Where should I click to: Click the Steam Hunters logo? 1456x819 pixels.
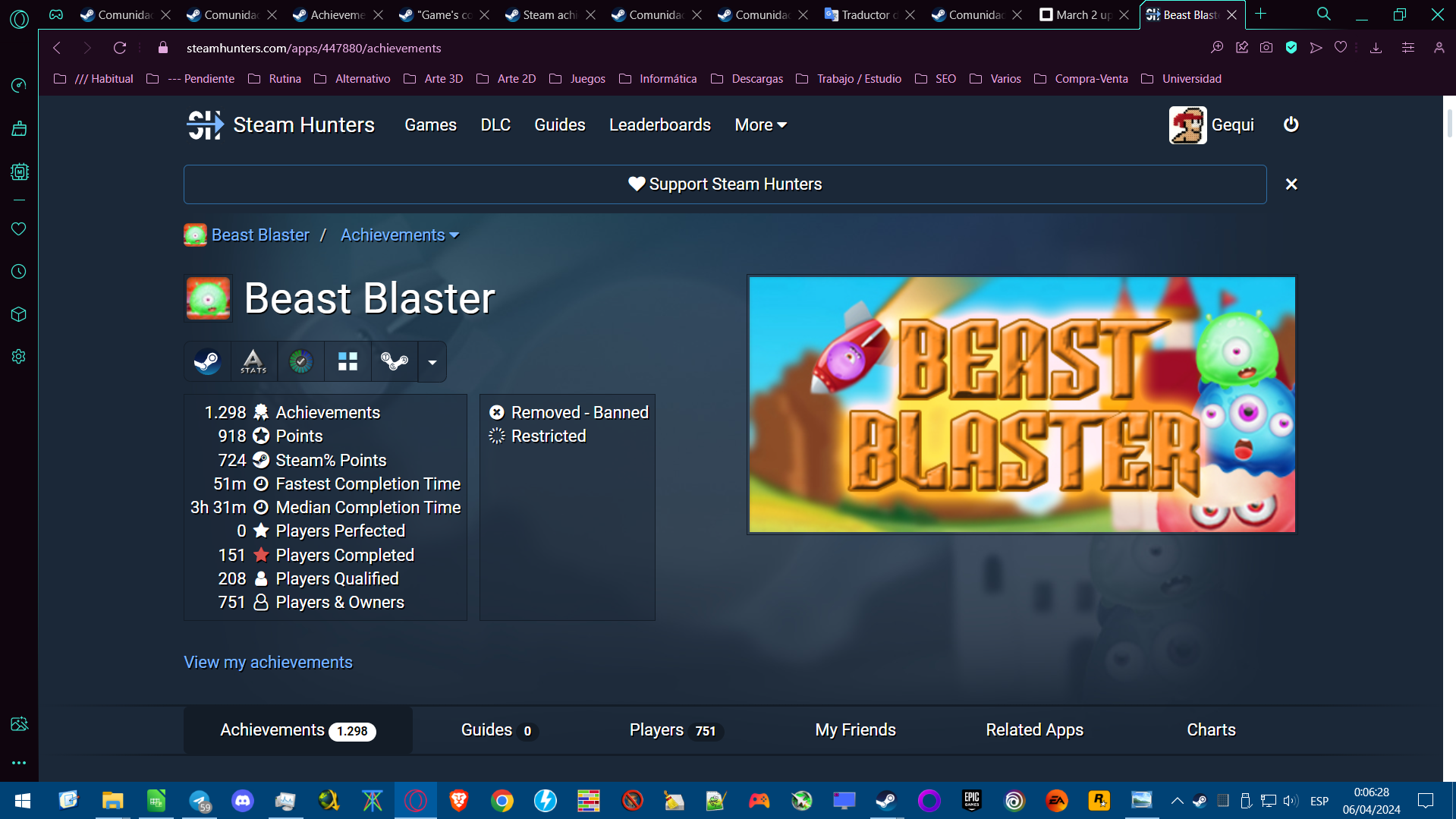pos(281,124)
